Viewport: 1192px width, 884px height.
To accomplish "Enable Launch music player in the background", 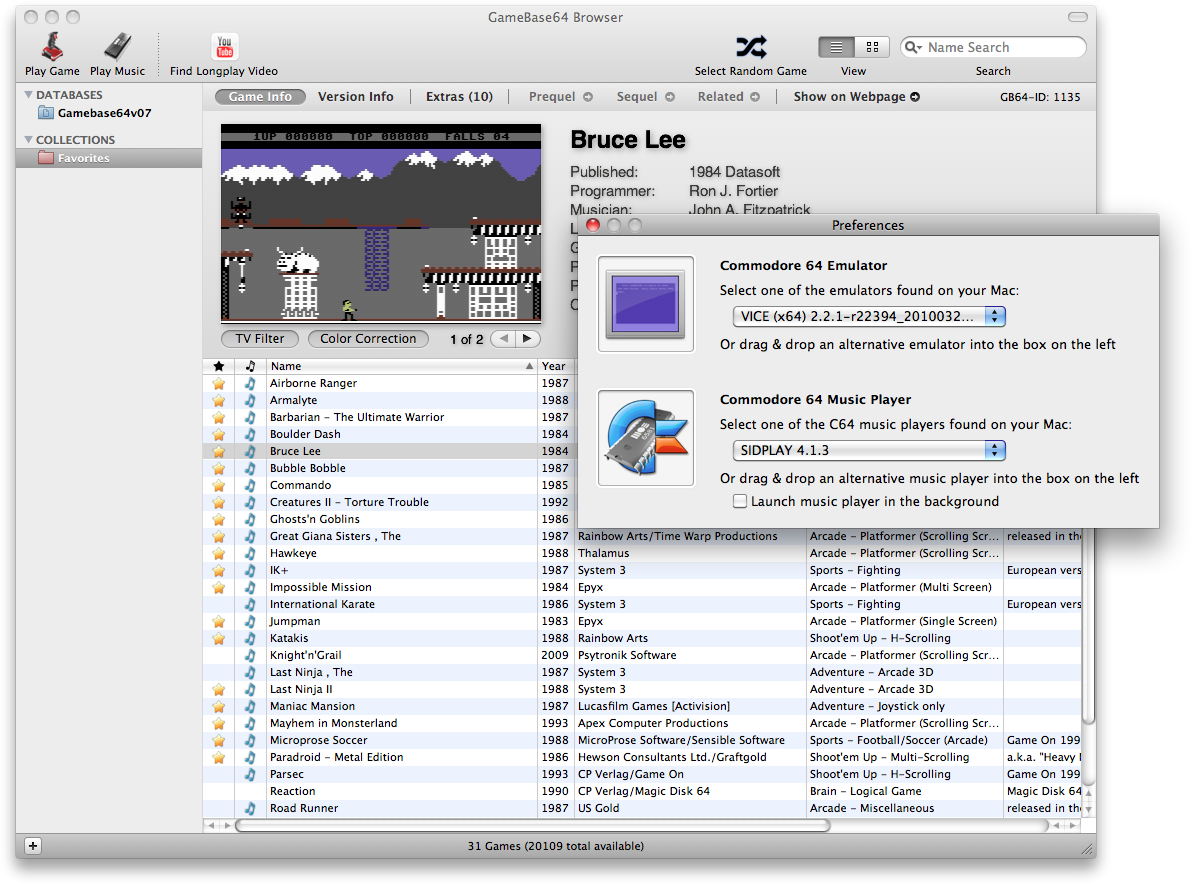I will pos(740,502).
